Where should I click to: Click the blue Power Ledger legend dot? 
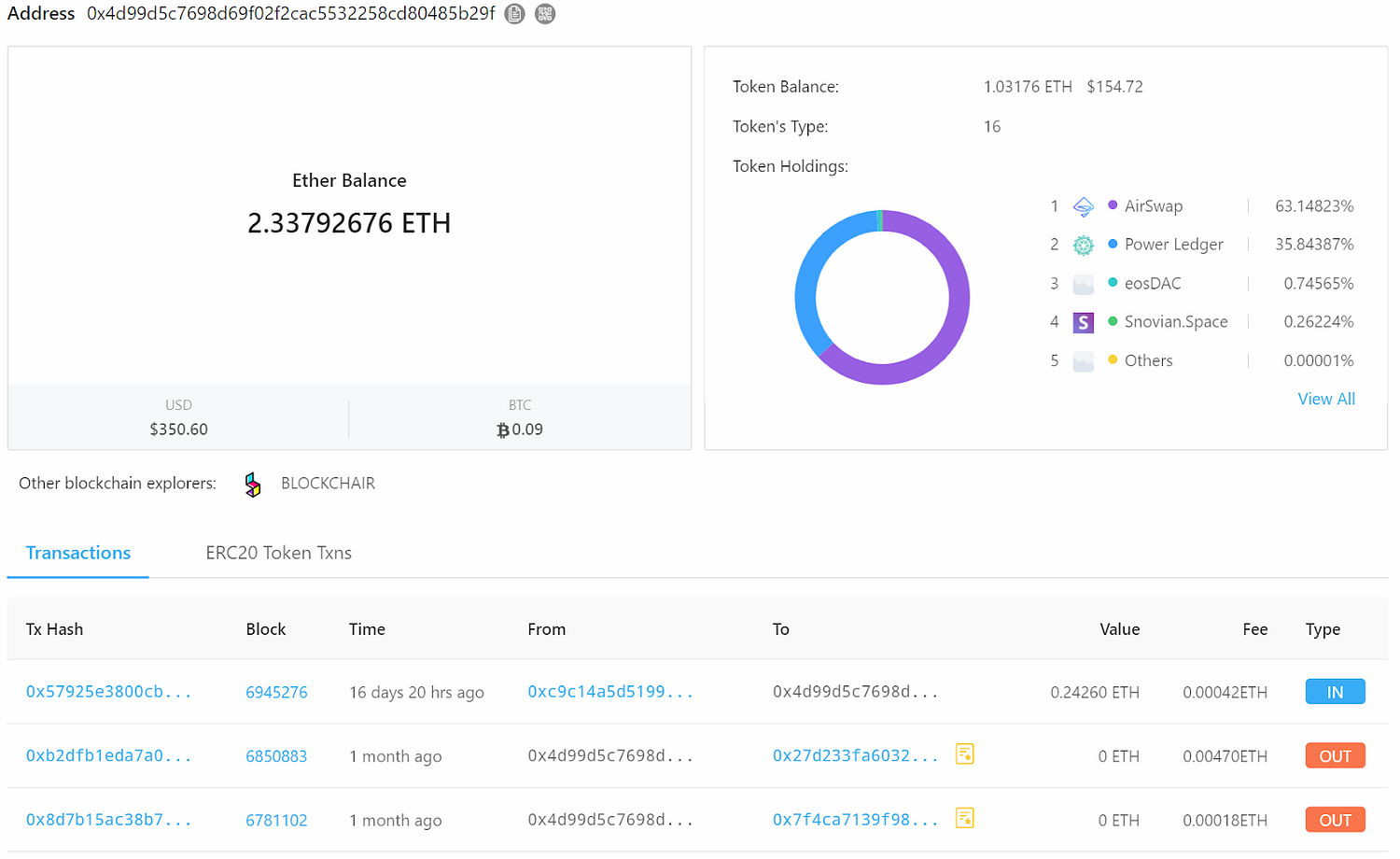click(1113, 244)
